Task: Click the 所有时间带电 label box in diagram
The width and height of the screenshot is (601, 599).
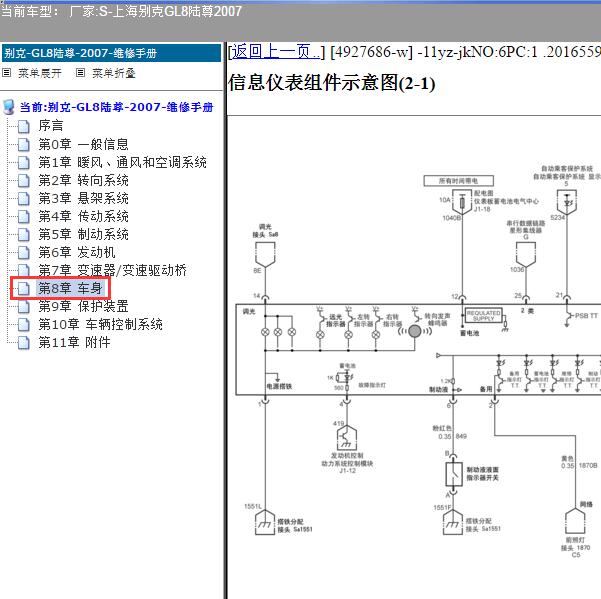Action: point(458,181)
